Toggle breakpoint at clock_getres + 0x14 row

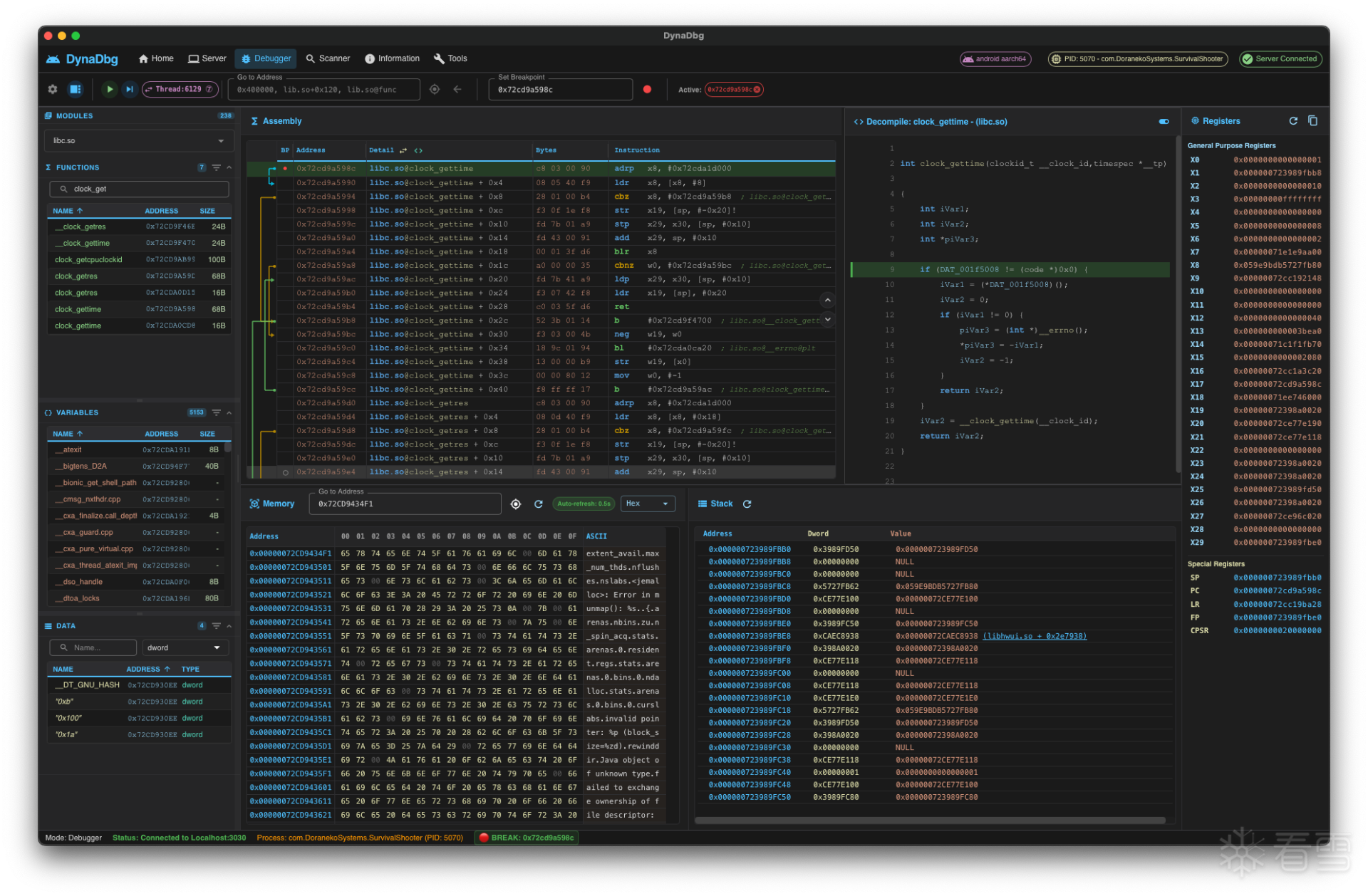click(285, 472)
